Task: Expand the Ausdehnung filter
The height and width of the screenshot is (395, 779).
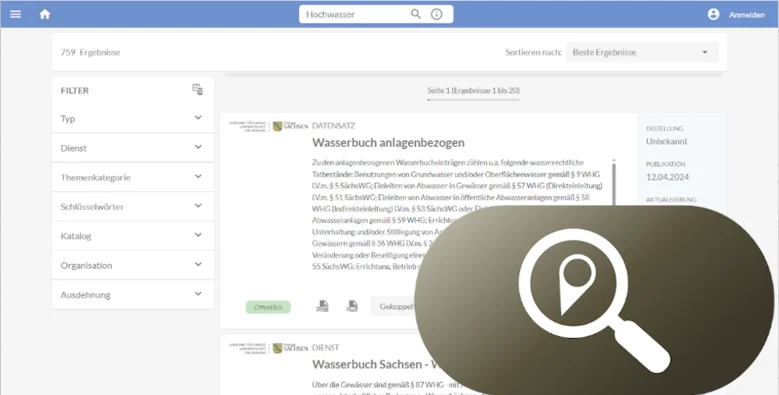Action: point(133,294)
